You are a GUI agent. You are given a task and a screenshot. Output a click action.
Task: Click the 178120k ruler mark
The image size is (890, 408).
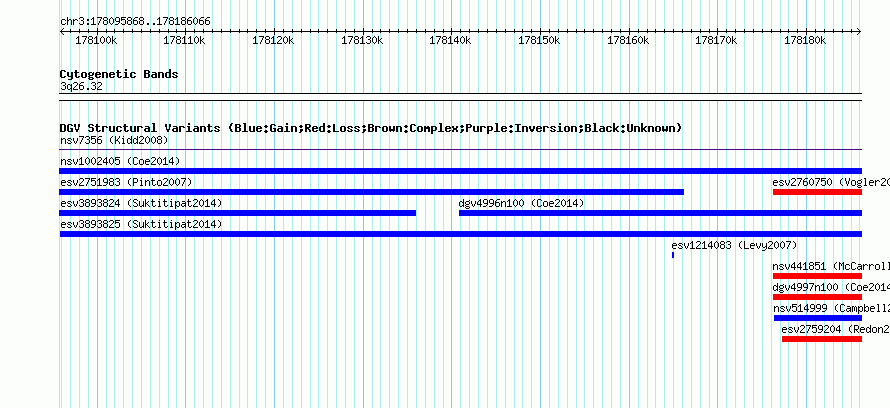click(x=274, y=40)
